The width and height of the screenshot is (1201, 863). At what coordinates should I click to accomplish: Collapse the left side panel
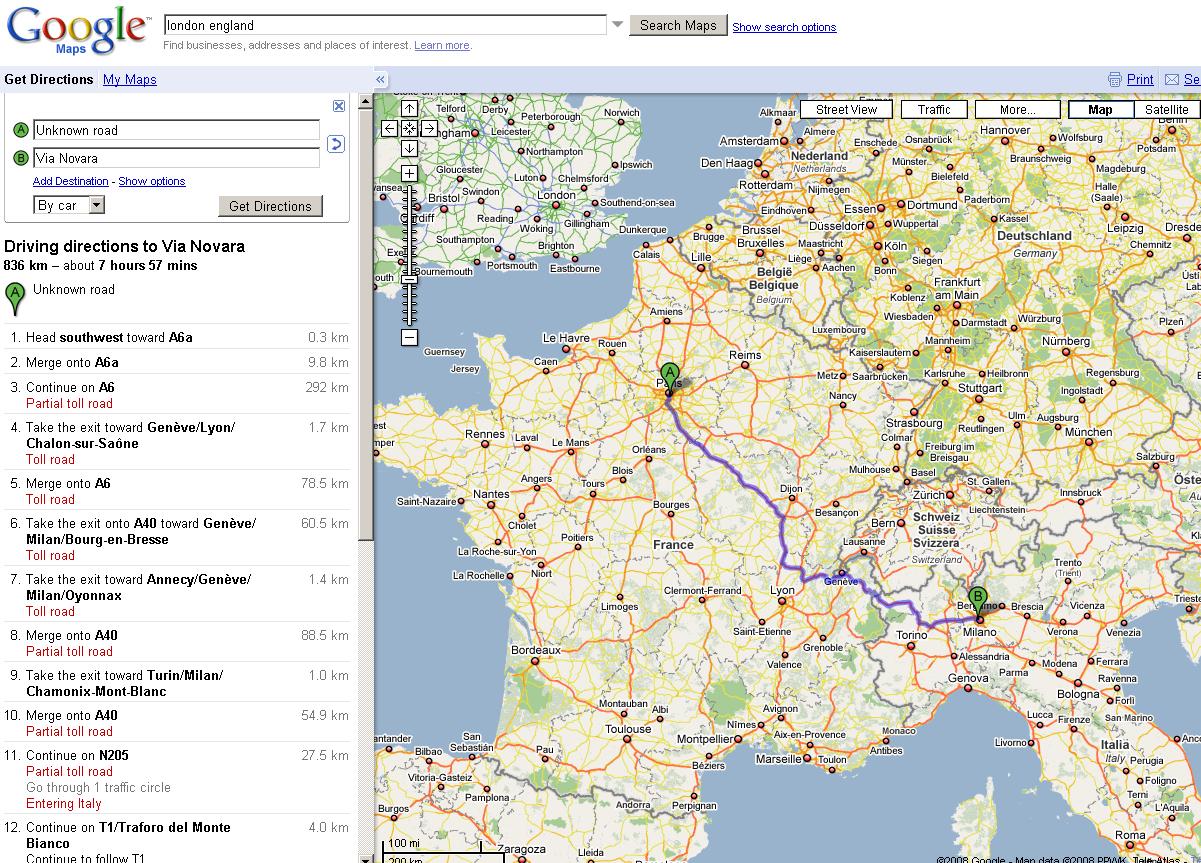tap(381, 80)
